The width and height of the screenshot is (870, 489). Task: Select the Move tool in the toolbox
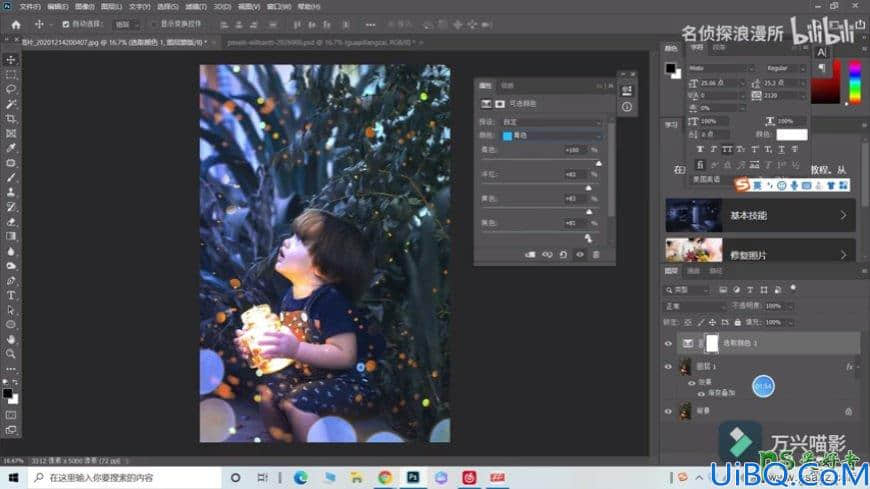pyautogui.click(x=11, y=59)
